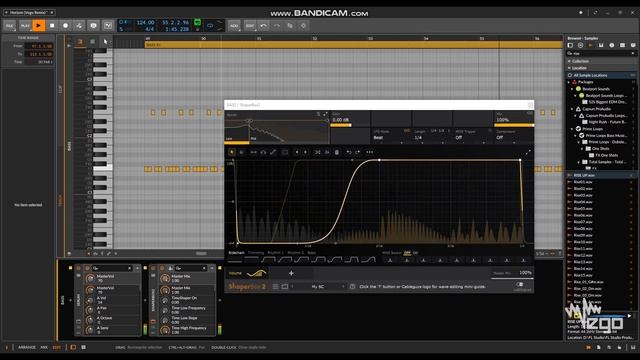640x360 pixels.
Task: Click the Volume shaper tab
Action: pyautogui.click(x=247, y=273)
